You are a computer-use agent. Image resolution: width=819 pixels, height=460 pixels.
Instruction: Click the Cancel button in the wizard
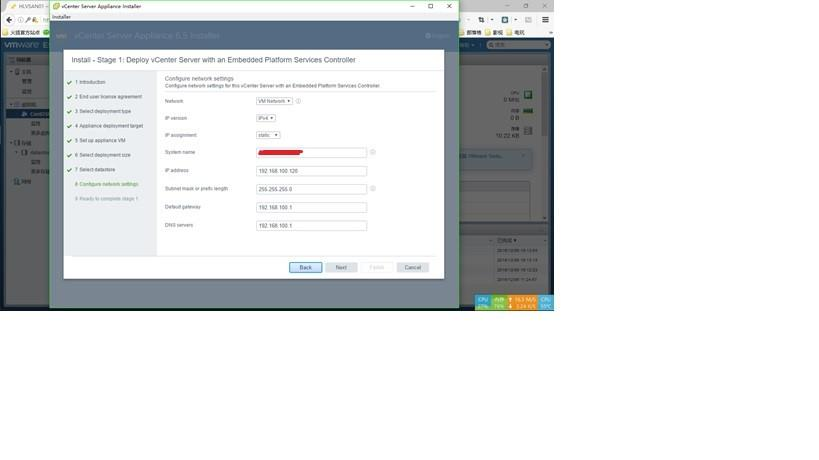[x=413, y=267]
